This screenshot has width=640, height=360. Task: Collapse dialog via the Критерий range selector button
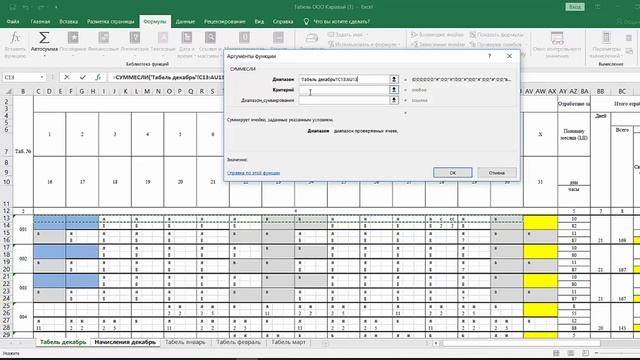click(394, 89)
